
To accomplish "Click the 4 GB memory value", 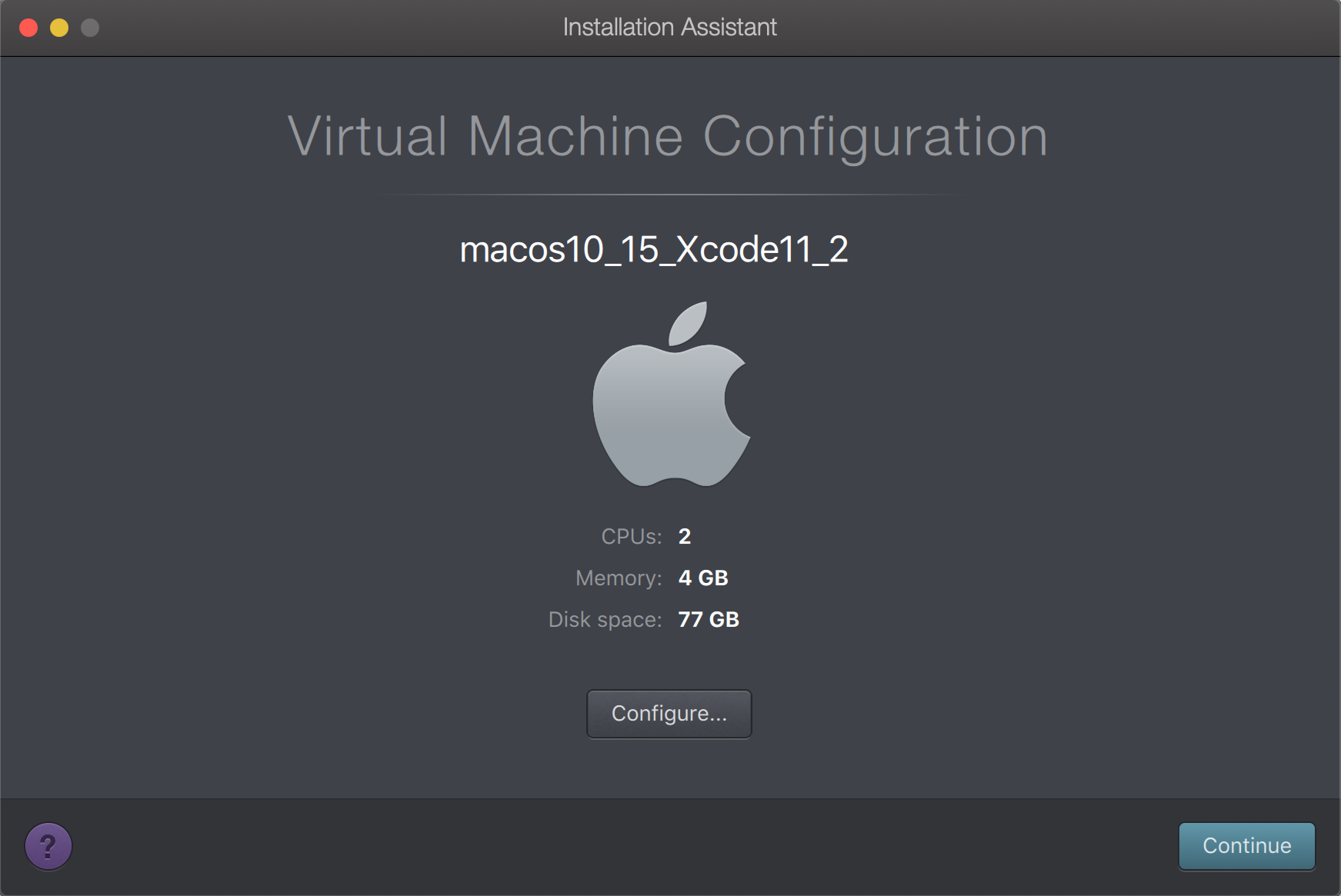I will tap(702, 578).
